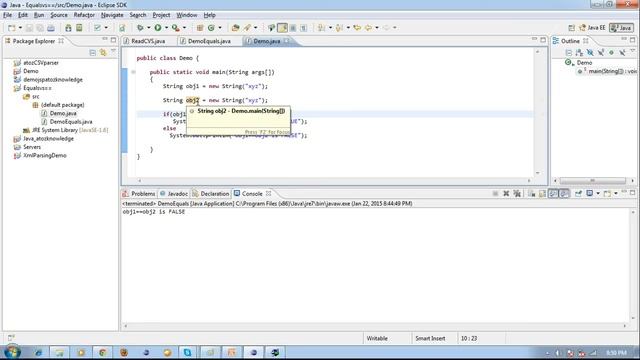Open the Navigate menu
Image resolution: width=640 pixels, height=360 pixels.
pos(112,15)
